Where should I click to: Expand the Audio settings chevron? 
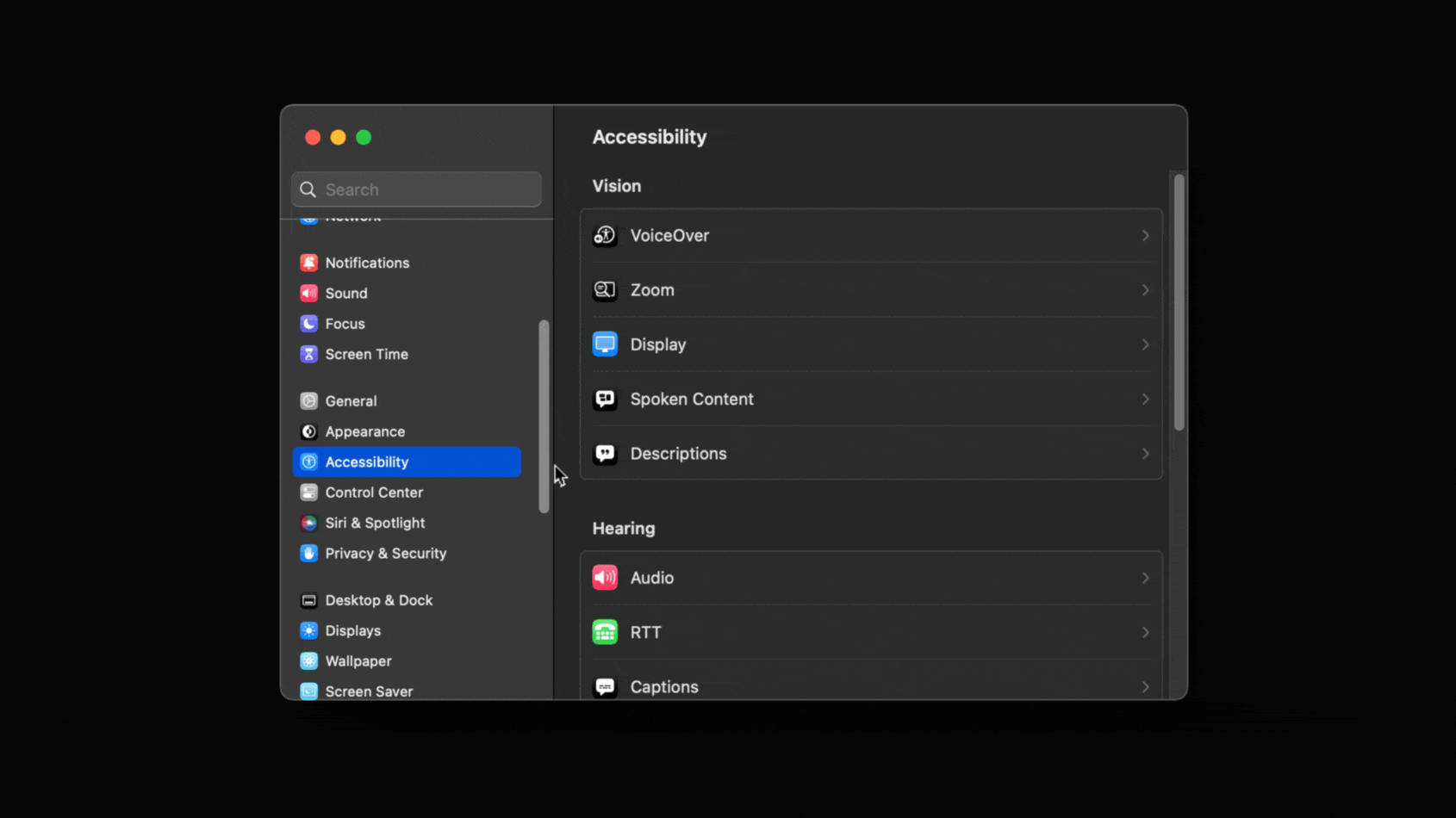click(x=1145, y=577)
